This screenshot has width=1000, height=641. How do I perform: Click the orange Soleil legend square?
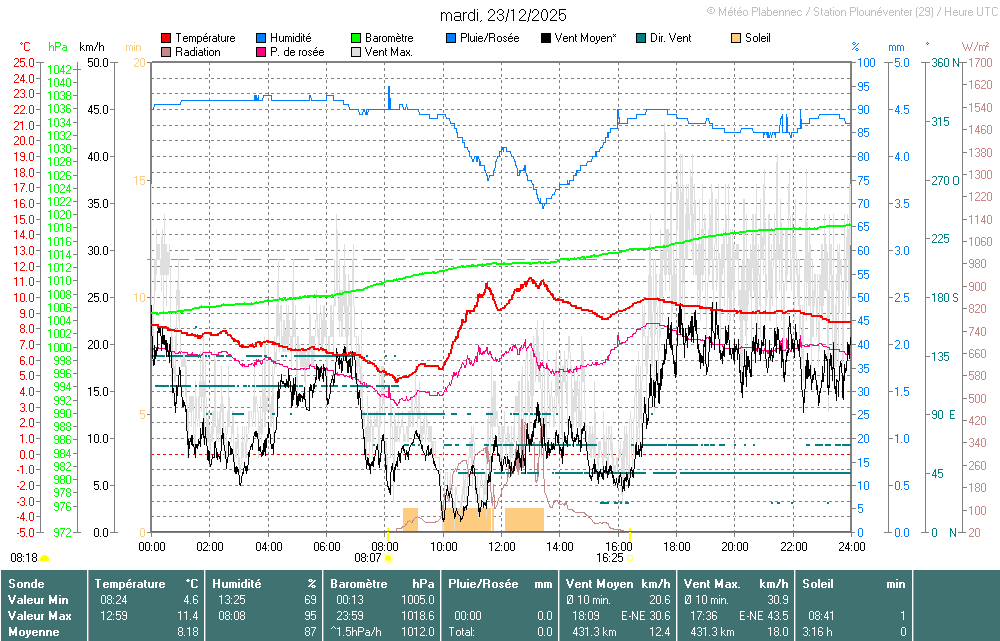click(737, 38)
